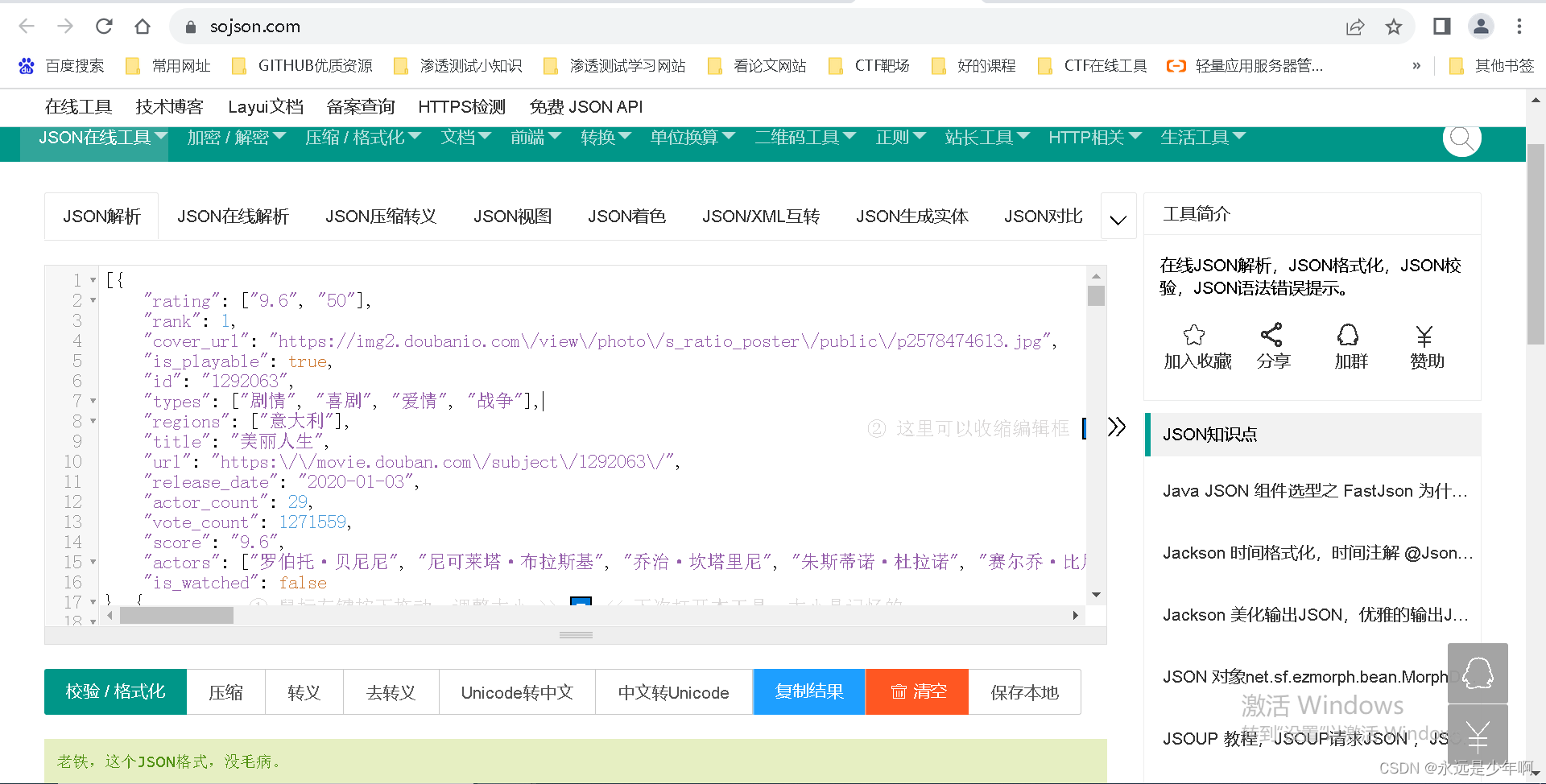
Task: Open 加密 / 解密 dropdown menu
Action: (x=236, y=138)
